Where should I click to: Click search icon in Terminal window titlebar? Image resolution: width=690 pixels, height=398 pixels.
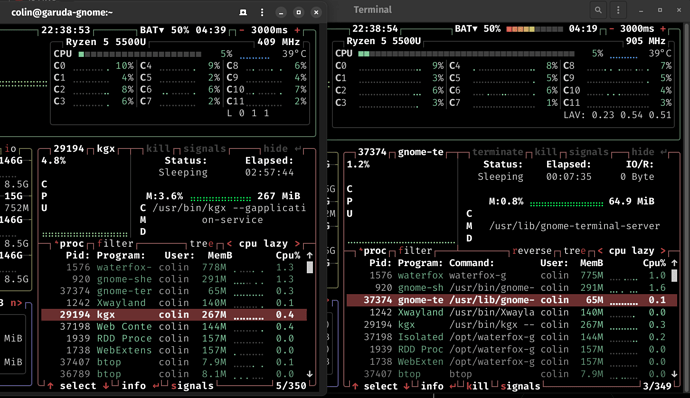click(598, 10)
